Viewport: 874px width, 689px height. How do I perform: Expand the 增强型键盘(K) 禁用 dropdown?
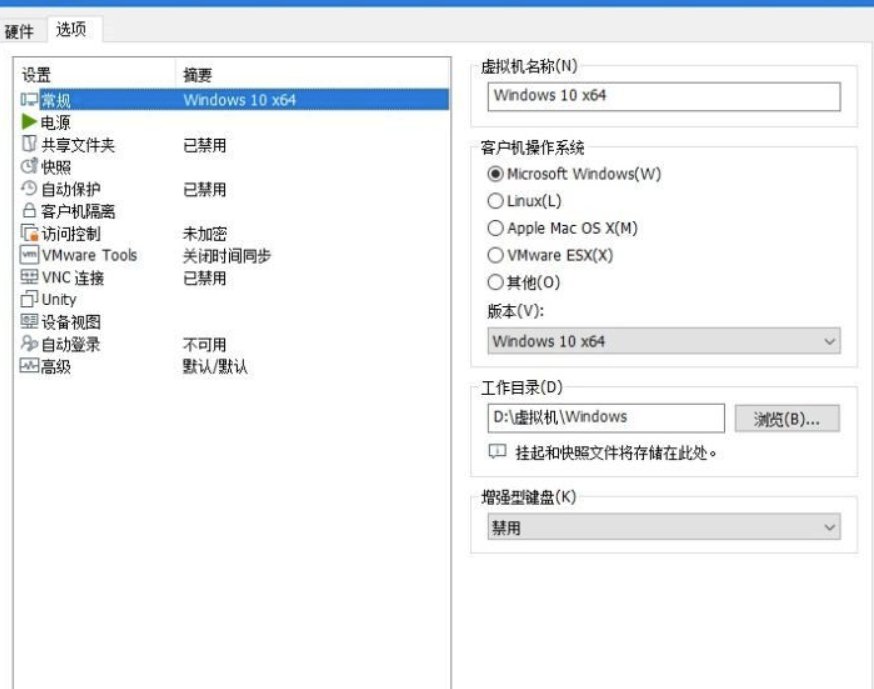[x=664, y=527]
